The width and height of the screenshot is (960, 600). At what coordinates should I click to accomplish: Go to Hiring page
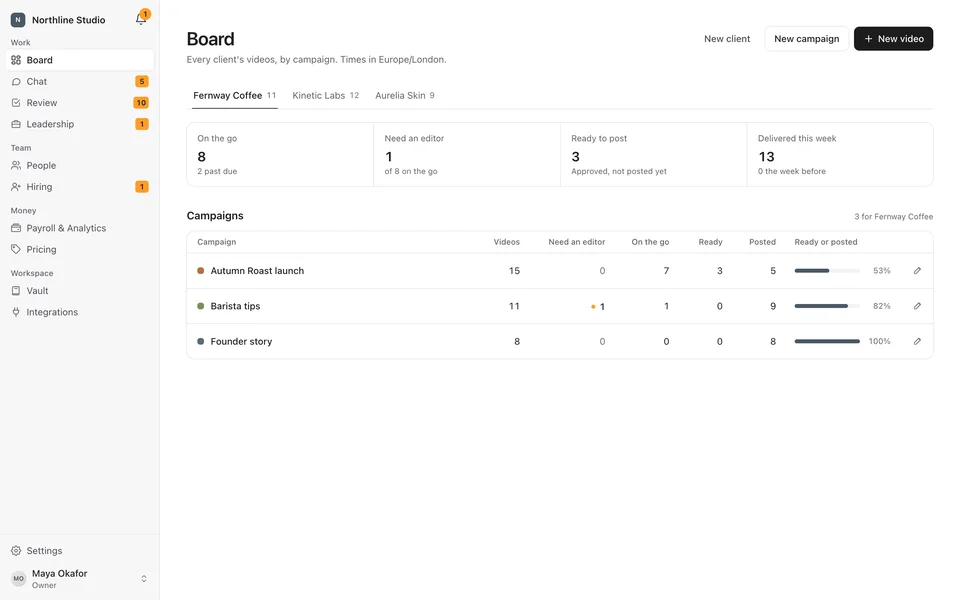pyautogui.click(x=80, y=187)
